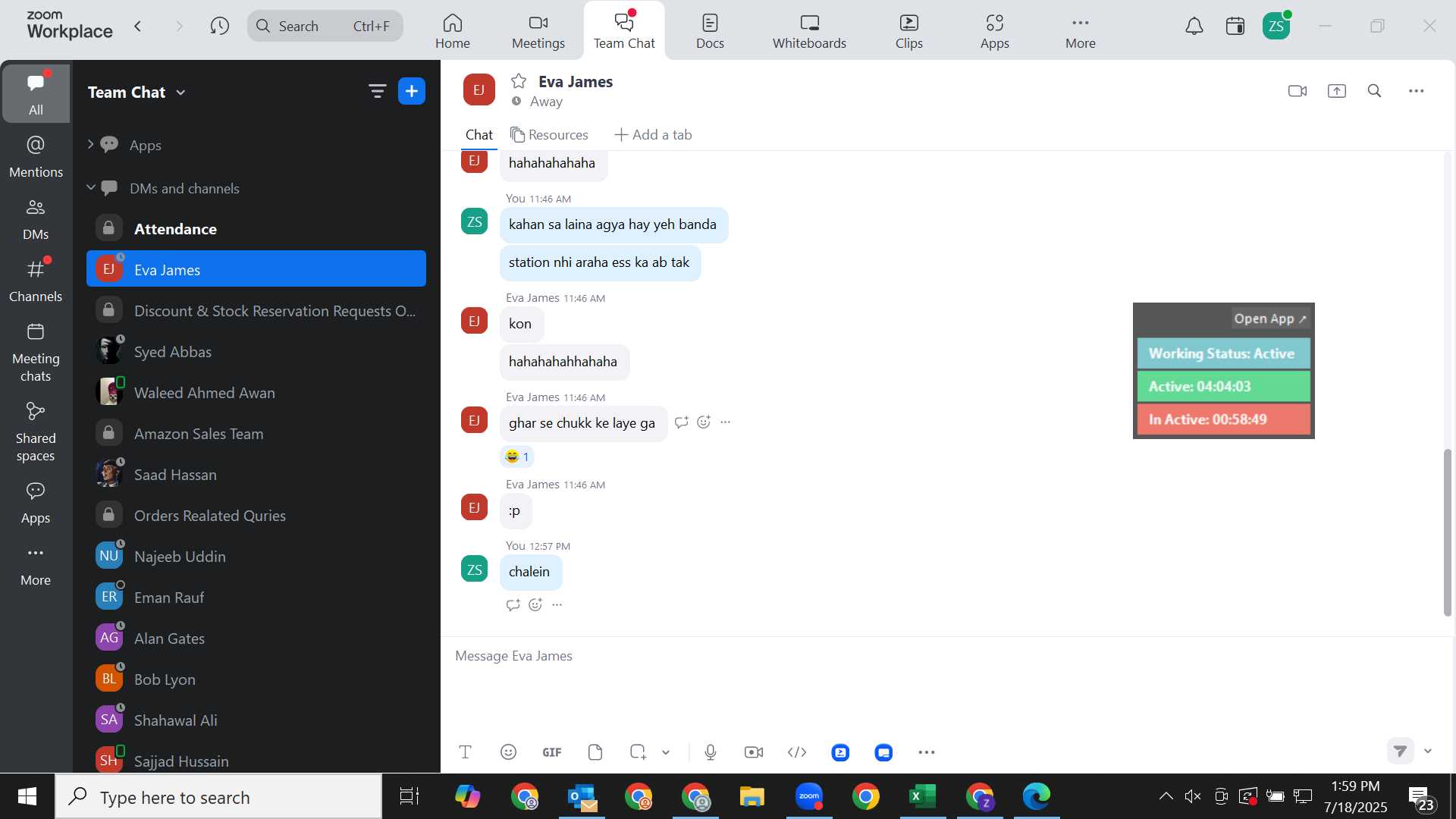
Task: Open the emoji picker in composer
Action: click(508, 752)
